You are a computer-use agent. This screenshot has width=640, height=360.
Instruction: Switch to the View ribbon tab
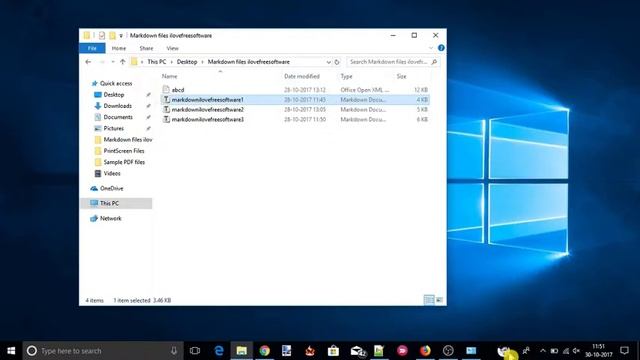(172, 48)
